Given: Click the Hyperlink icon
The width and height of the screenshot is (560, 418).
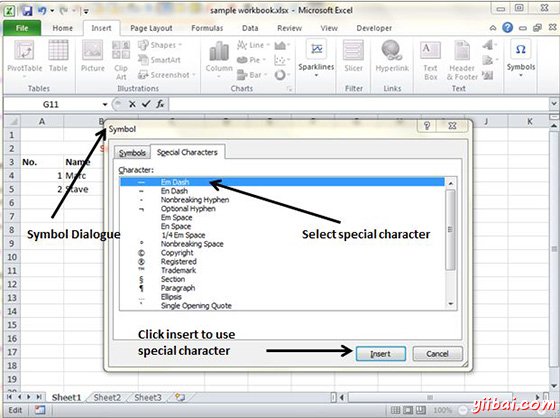Looking at the screenshot, I should tap(392, 51).
